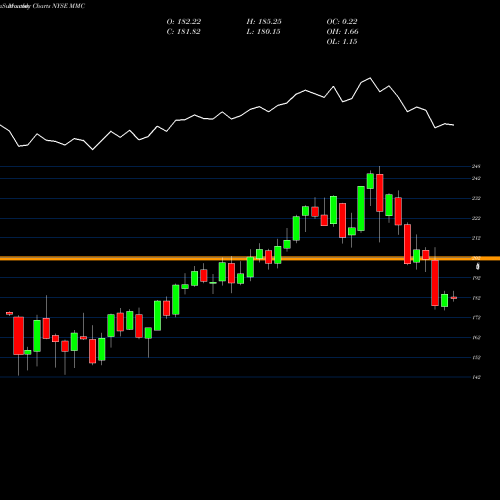Click the 222 price axis label

476,218
